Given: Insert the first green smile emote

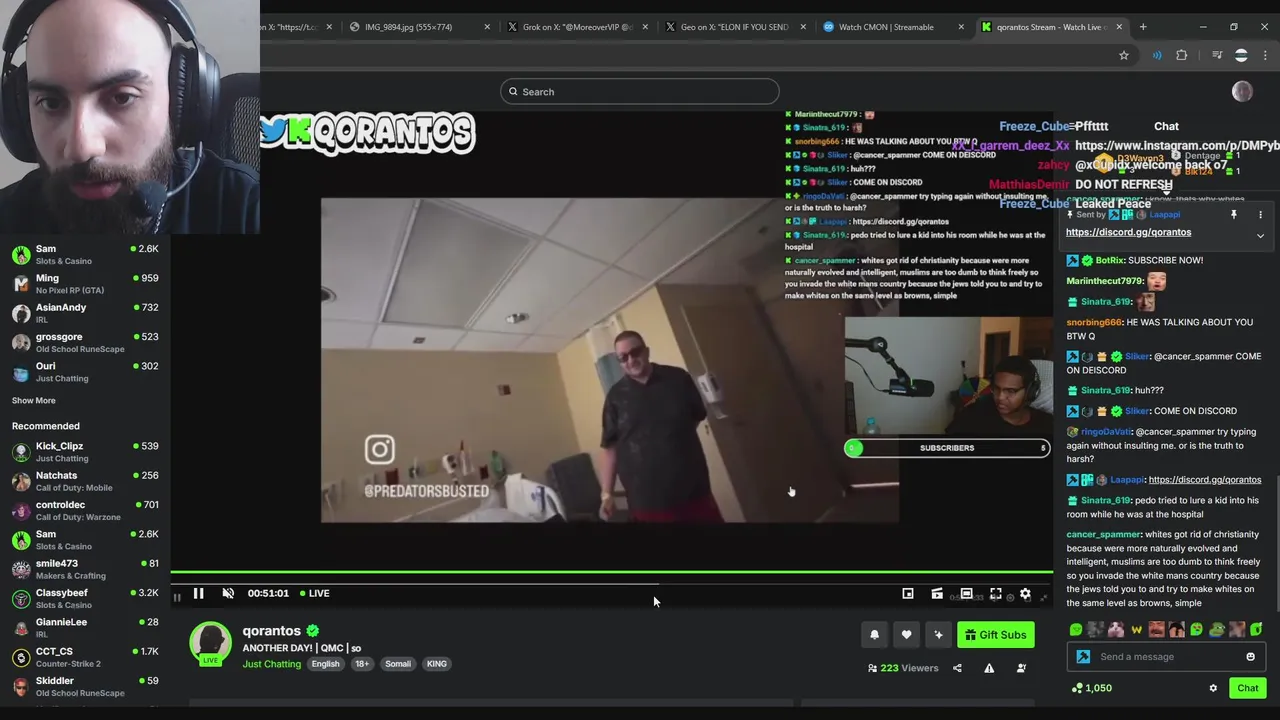Looking at the screenshot, I should (1076, 630).
